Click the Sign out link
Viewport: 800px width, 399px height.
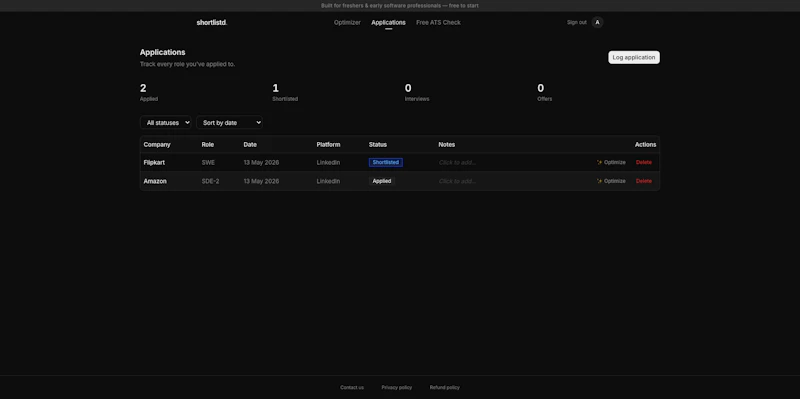(577, 22)
